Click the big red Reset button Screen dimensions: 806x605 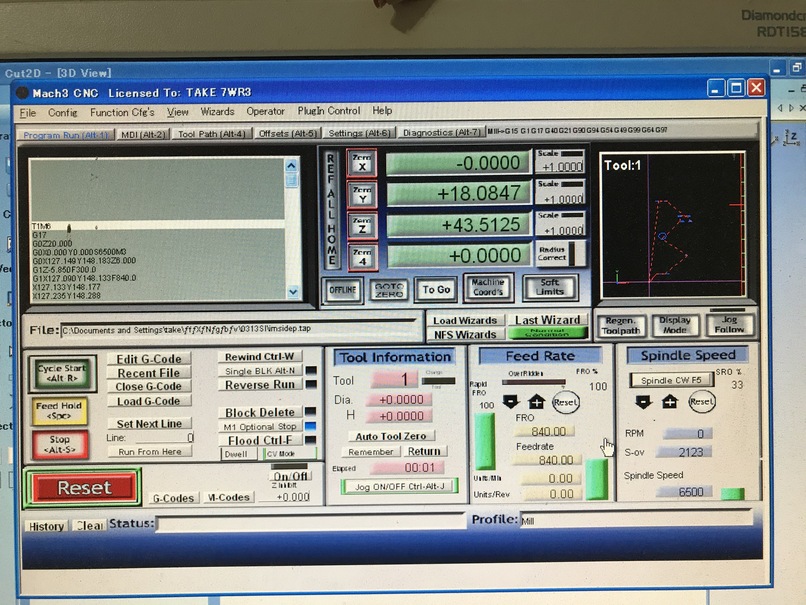84,487
